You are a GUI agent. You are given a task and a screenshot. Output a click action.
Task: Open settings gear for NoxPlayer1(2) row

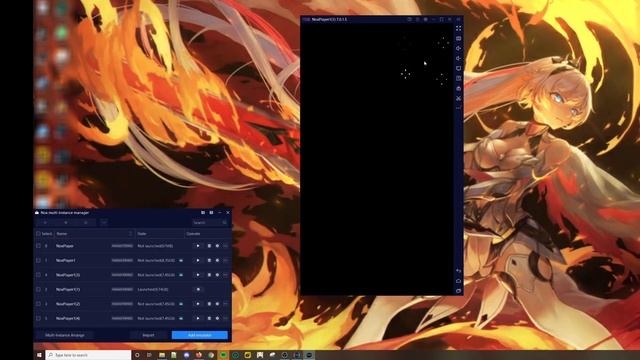[217, 304]
